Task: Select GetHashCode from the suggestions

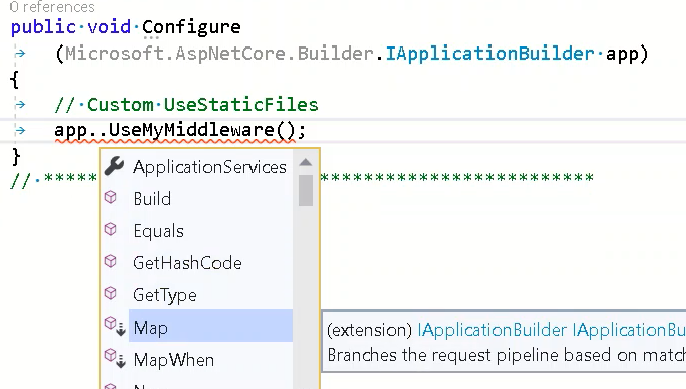Action: click(187, 263)
